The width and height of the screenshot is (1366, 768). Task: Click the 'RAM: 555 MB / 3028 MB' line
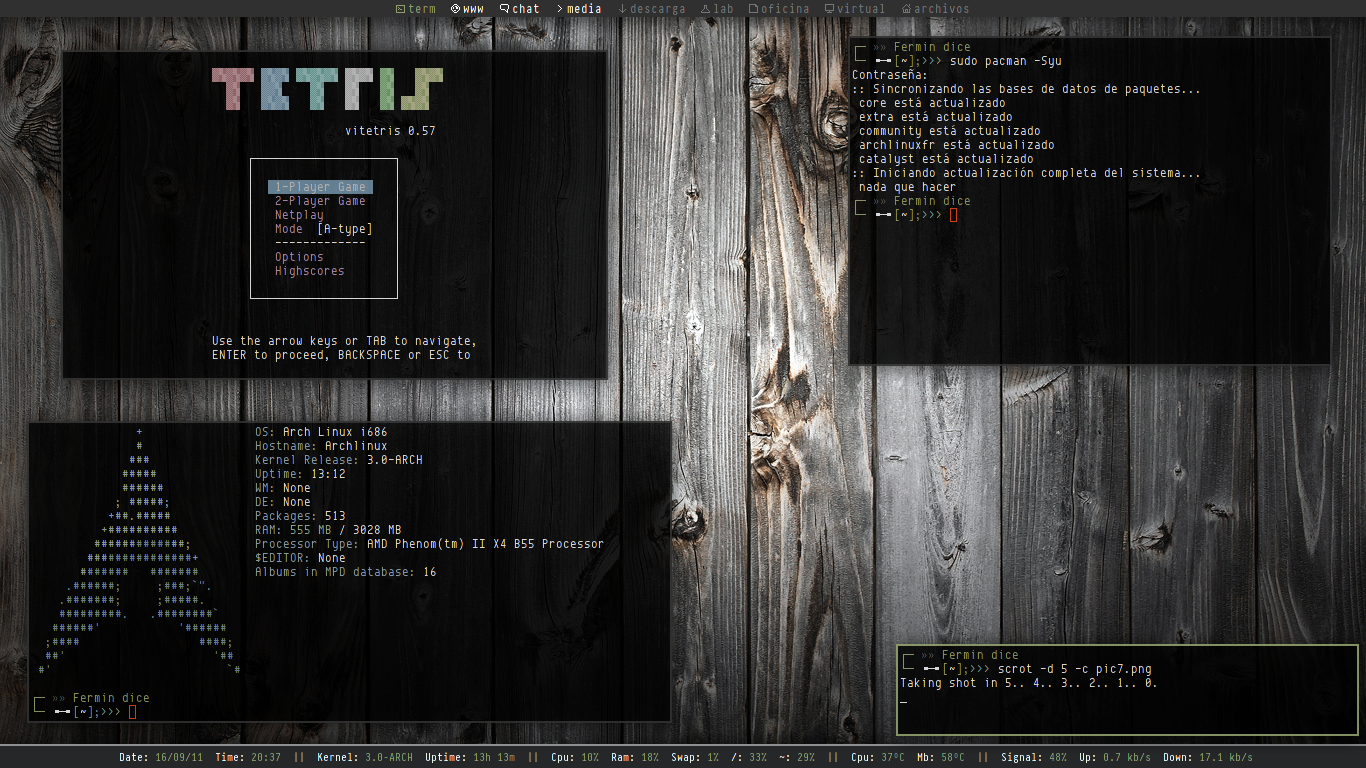328,530
